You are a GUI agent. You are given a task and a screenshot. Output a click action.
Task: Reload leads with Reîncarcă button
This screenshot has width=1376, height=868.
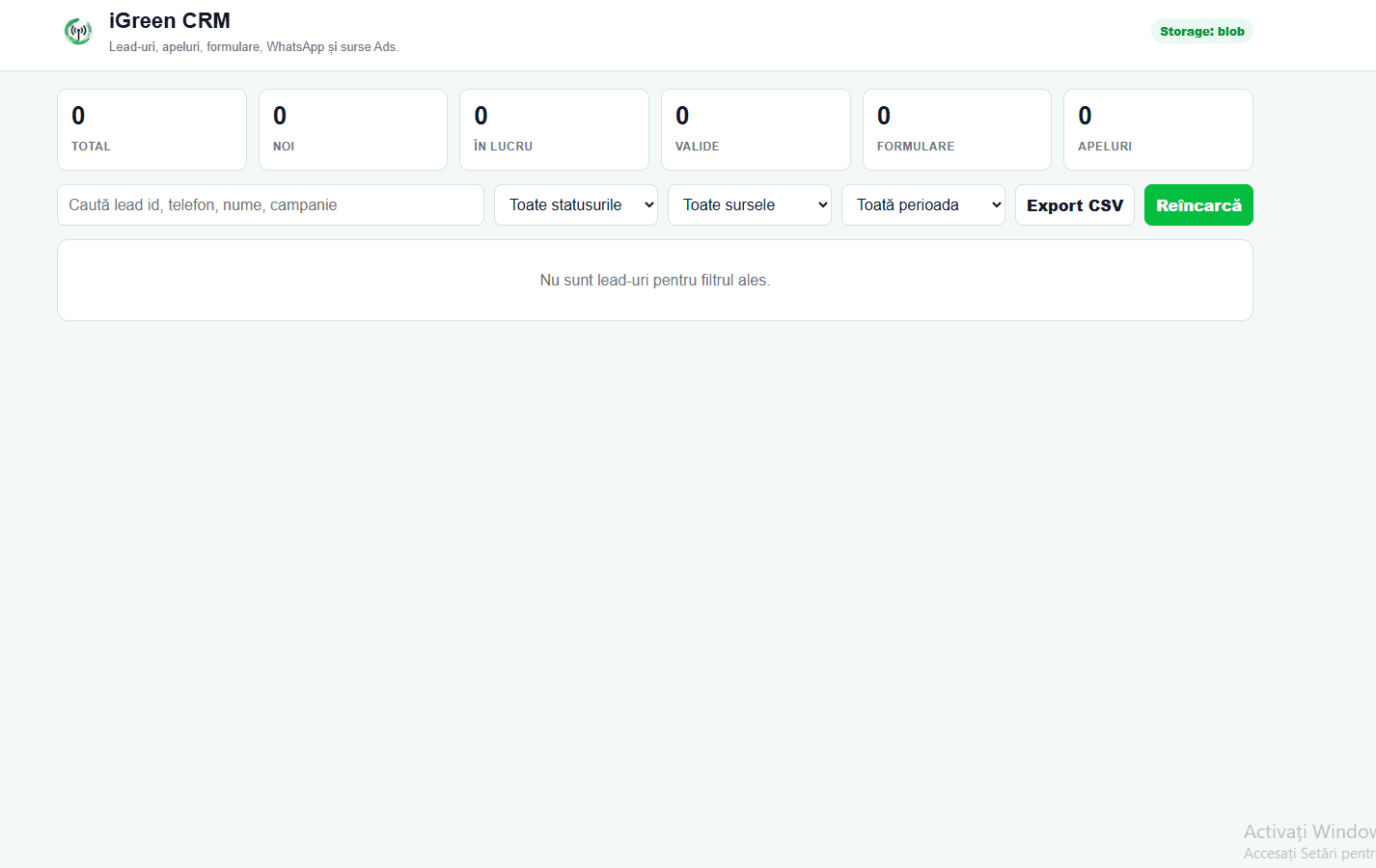[1198, 204]
